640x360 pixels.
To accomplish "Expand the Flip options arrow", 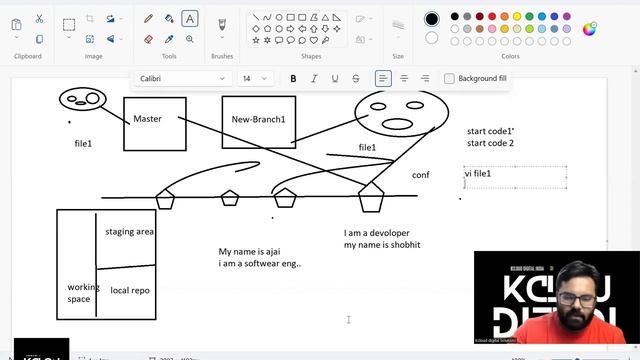I will [121, 39].
